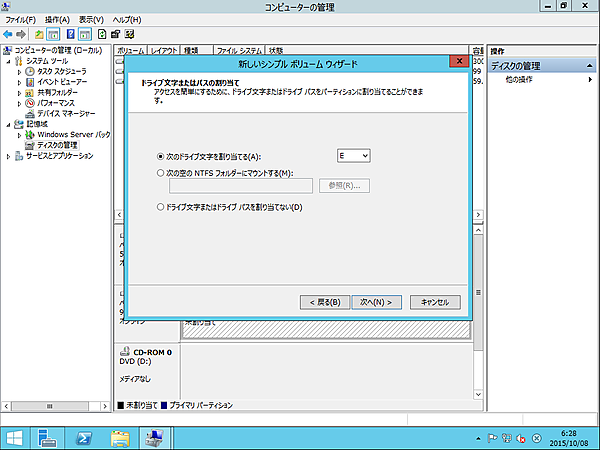Select Windows Server バックアップ tree node
Image resolution: width=600 pixels, height=450 pixels.
[73, 135]
